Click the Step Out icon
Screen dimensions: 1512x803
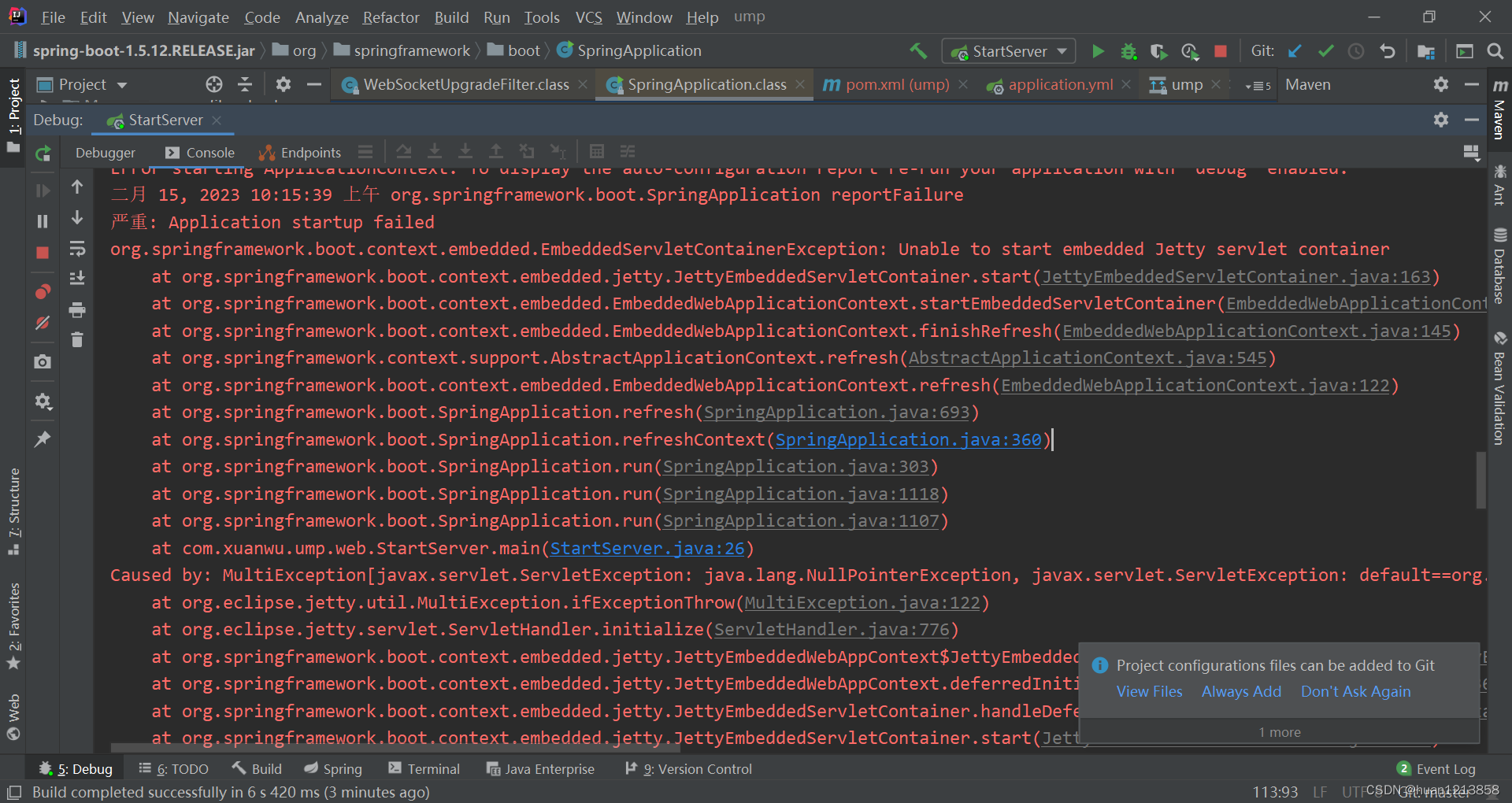click(496, 151)
